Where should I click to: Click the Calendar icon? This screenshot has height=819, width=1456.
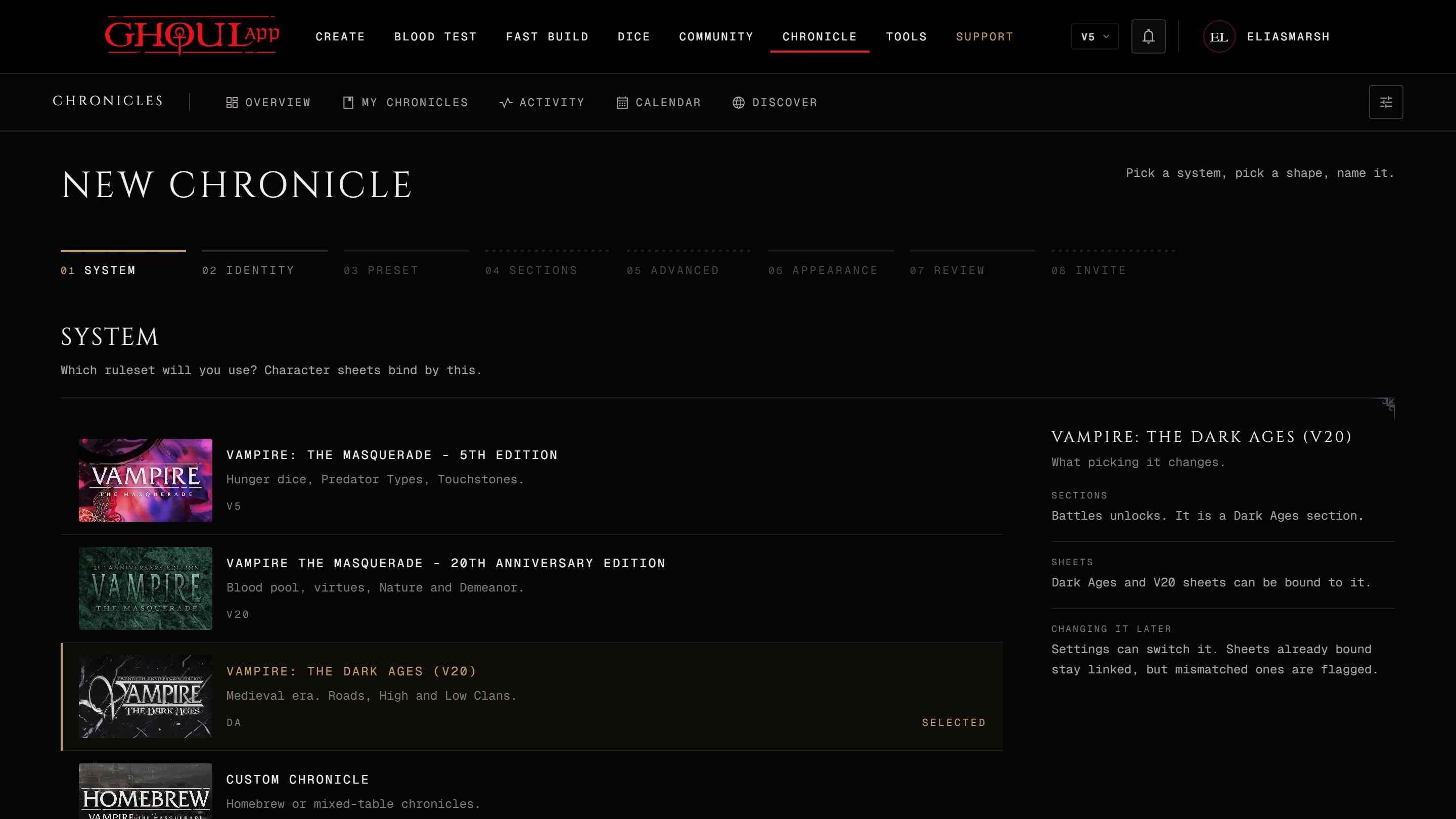(x=622, y=103)
